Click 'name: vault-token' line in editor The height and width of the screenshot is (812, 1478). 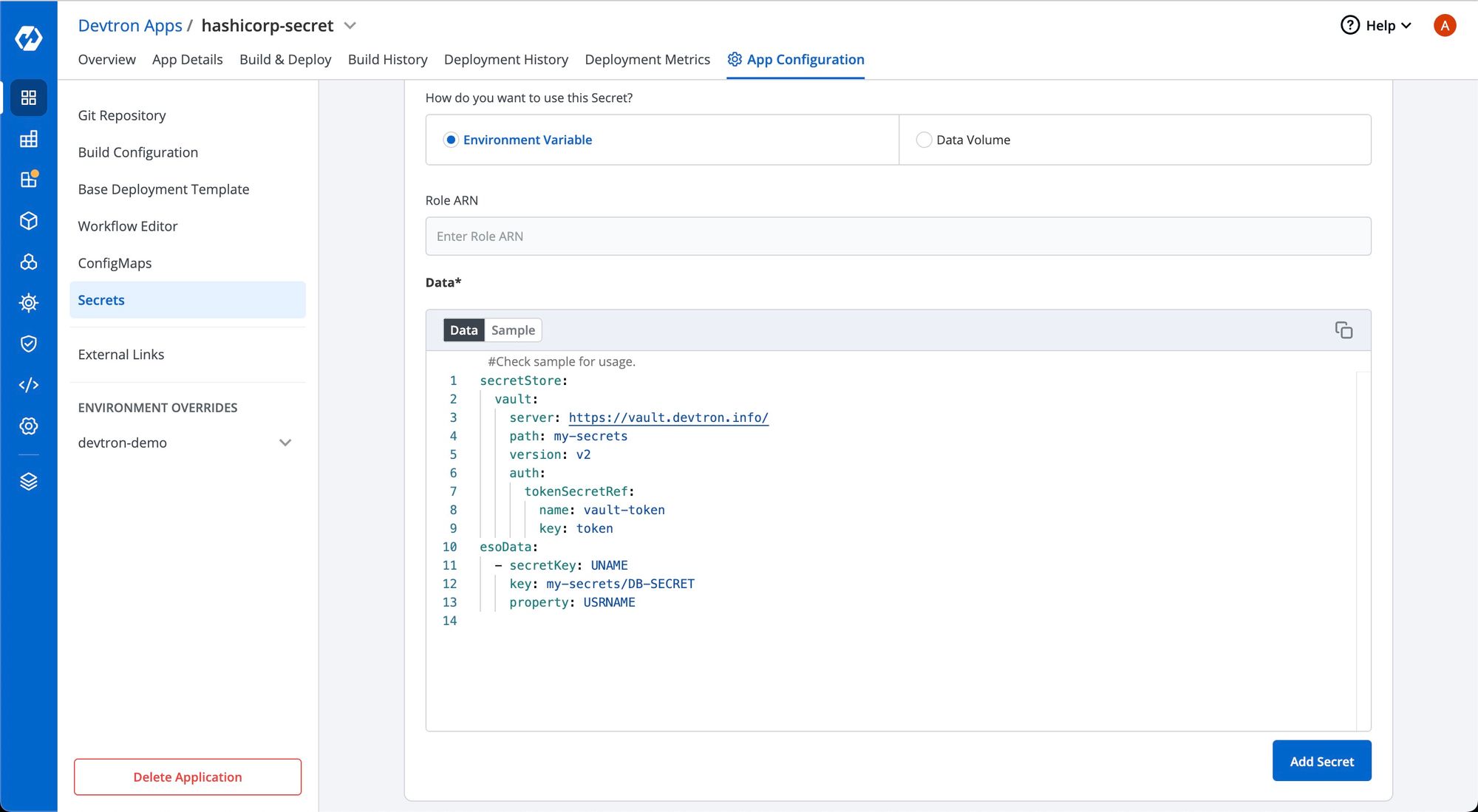click(602, 510)
